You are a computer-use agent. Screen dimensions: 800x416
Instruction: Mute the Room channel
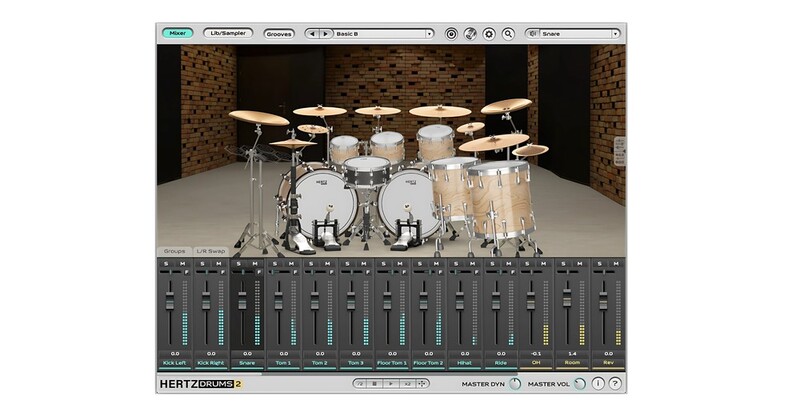[579, 264]
